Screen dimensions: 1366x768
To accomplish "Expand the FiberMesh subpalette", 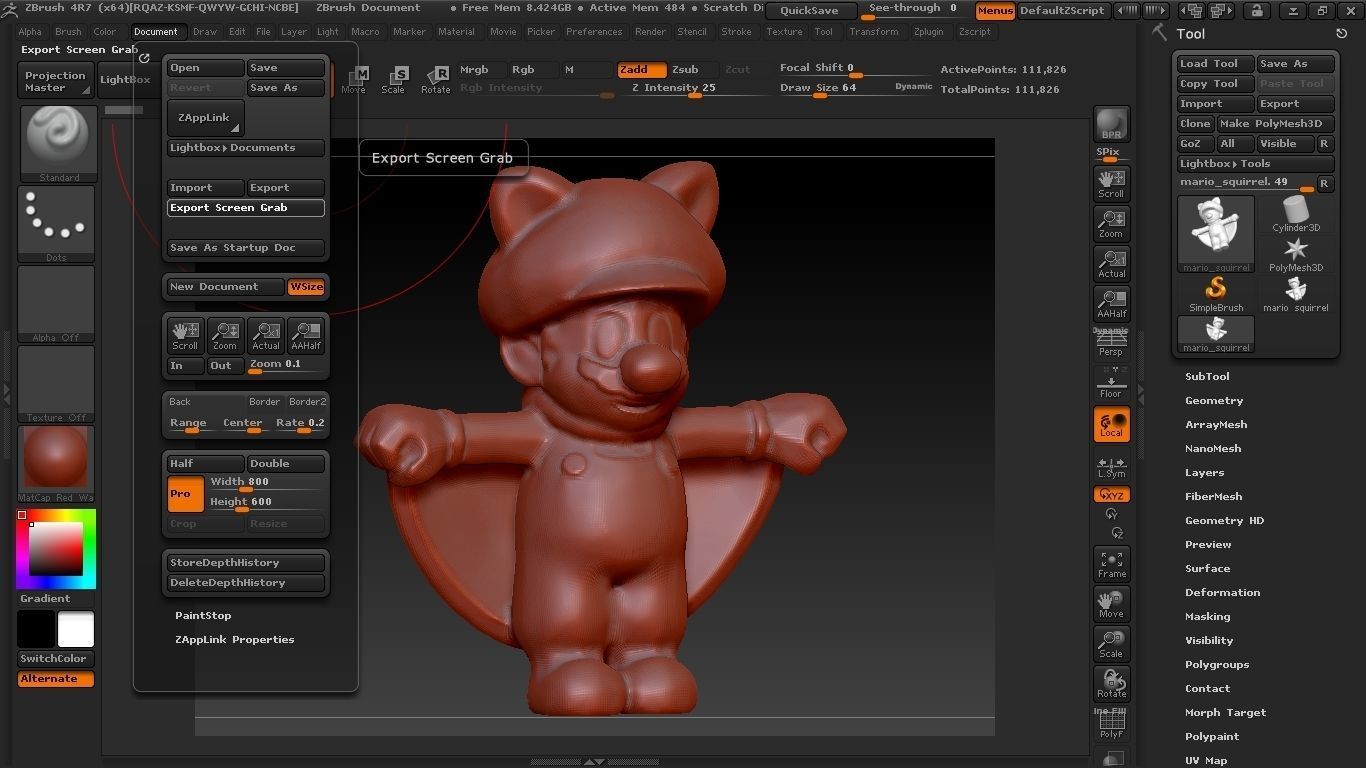I will click(1214, 497).
